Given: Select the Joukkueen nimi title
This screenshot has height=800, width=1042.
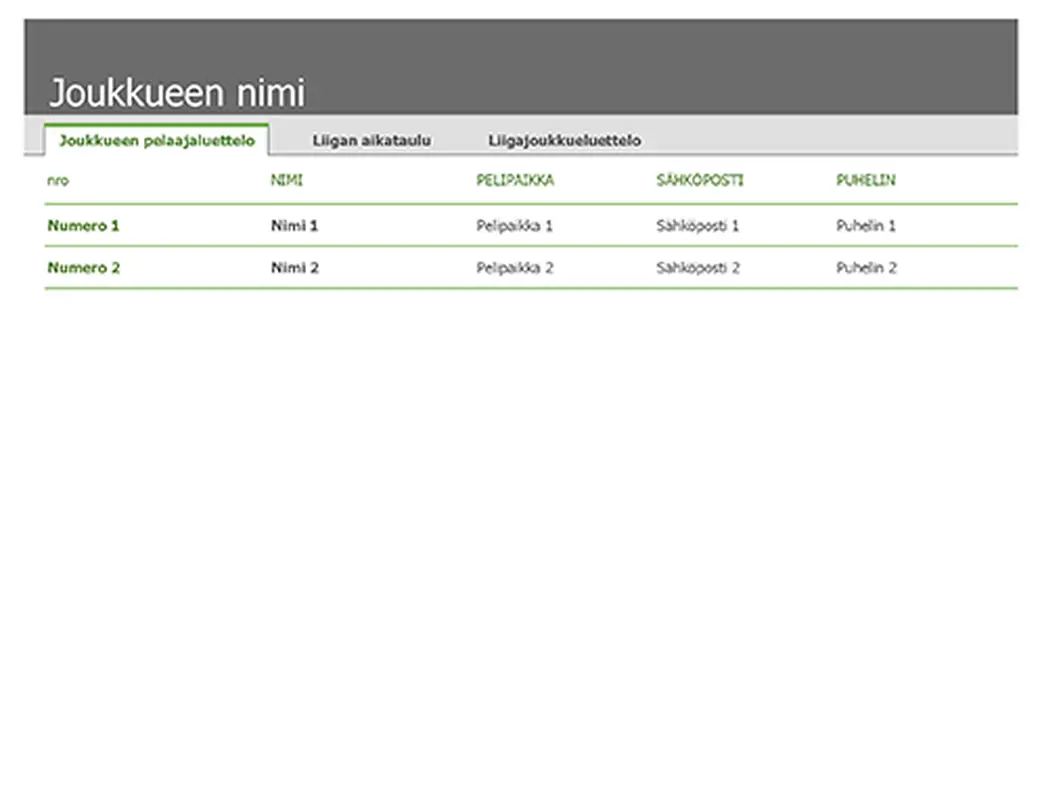Looking at the screenshot, I should coord(177,92).
